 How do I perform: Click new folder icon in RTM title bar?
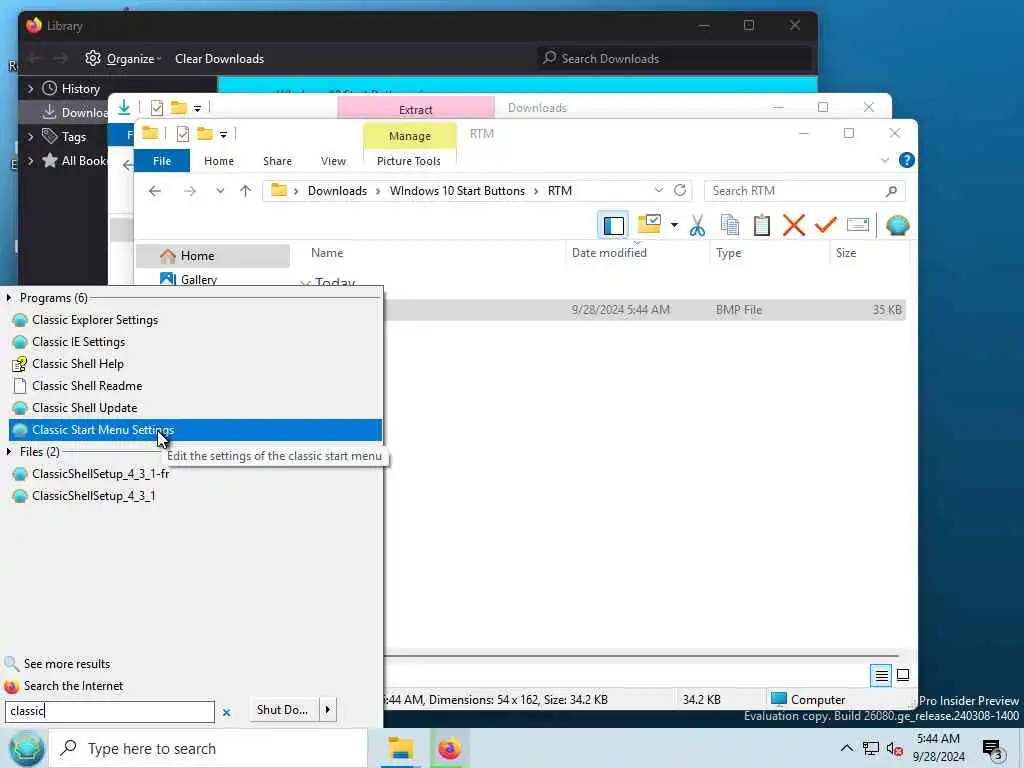click(x=205, y=134)
